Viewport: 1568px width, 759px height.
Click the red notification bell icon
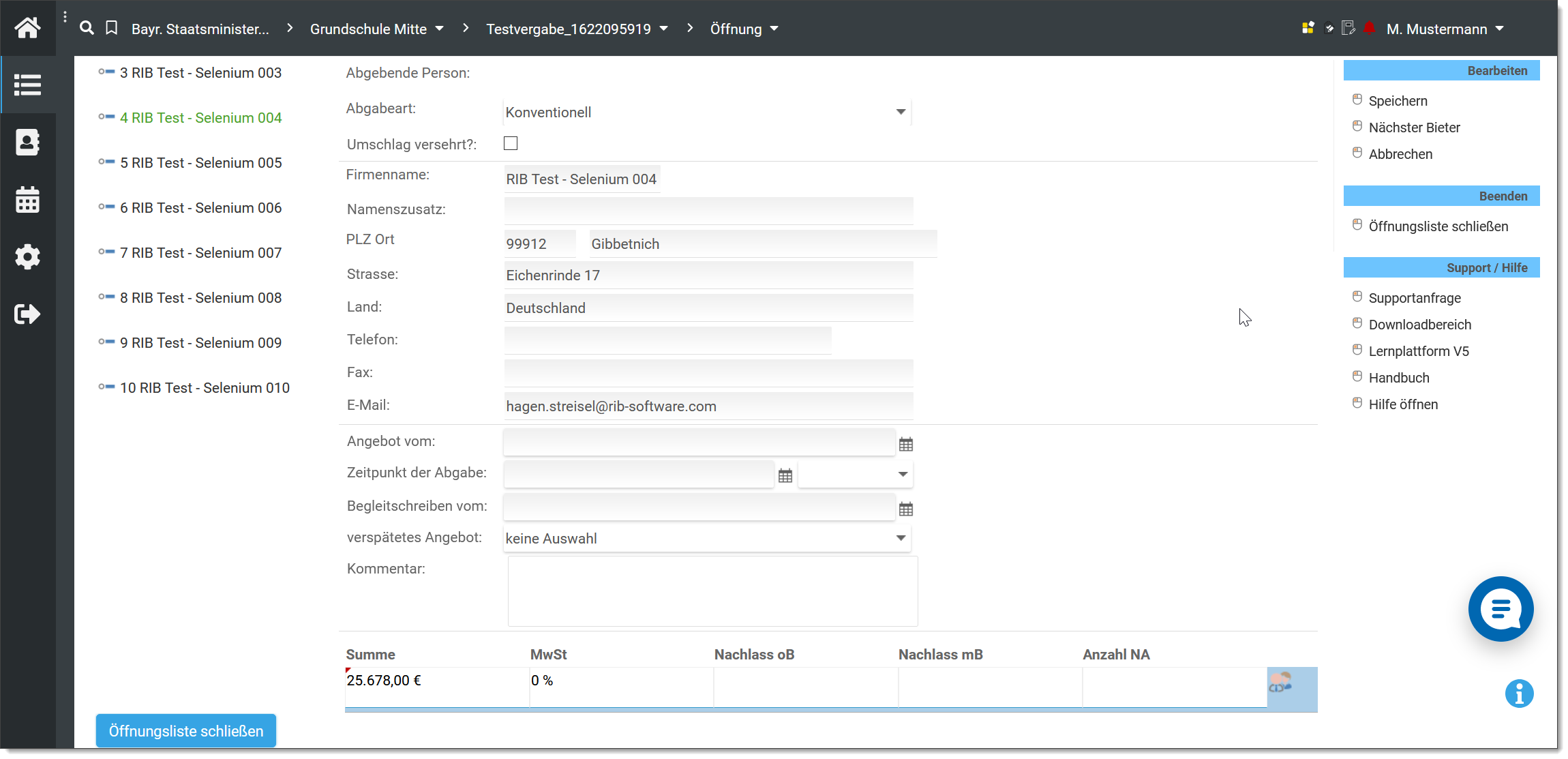click(x=1369, y=28)
